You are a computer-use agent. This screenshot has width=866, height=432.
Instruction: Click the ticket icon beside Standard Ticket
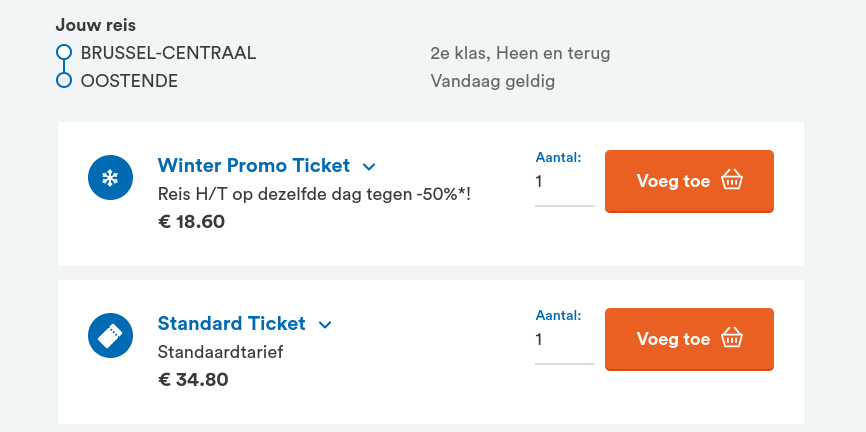111,336
